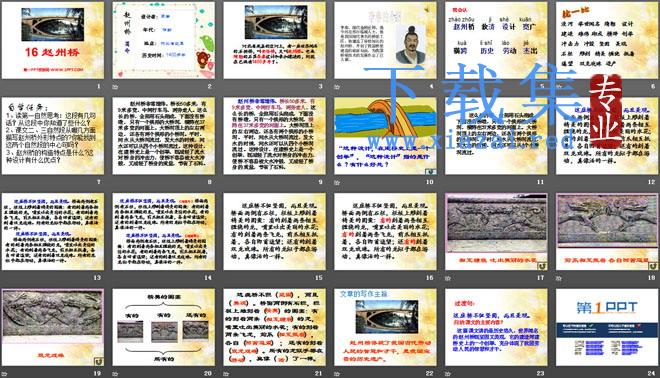This screenshot has height=378, width=660.
Task: Click the transition star icon under slide 2
Action: point(115,87)
